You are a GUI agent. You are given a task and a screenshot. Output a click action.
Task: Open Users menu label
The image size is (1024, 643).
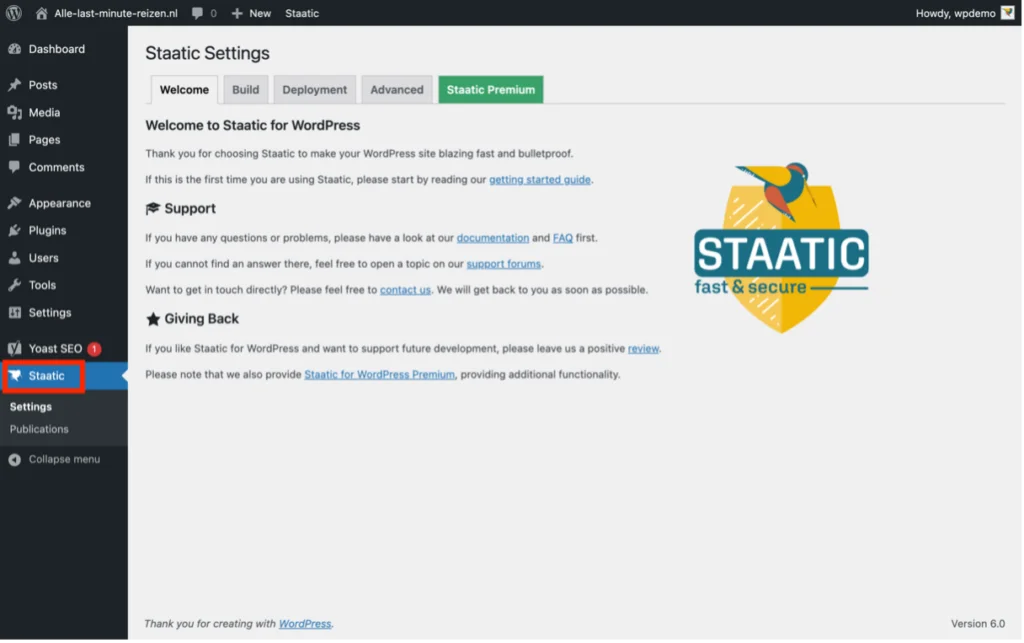click(44, 258)
